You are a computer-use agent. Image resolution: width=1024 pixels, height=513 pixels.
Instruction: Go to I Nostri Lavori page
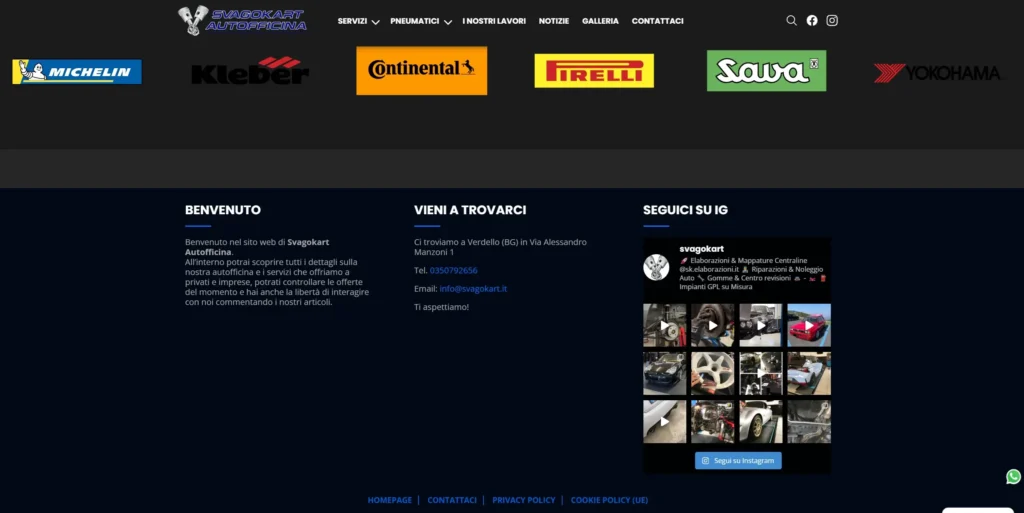(x=494, y=21)
